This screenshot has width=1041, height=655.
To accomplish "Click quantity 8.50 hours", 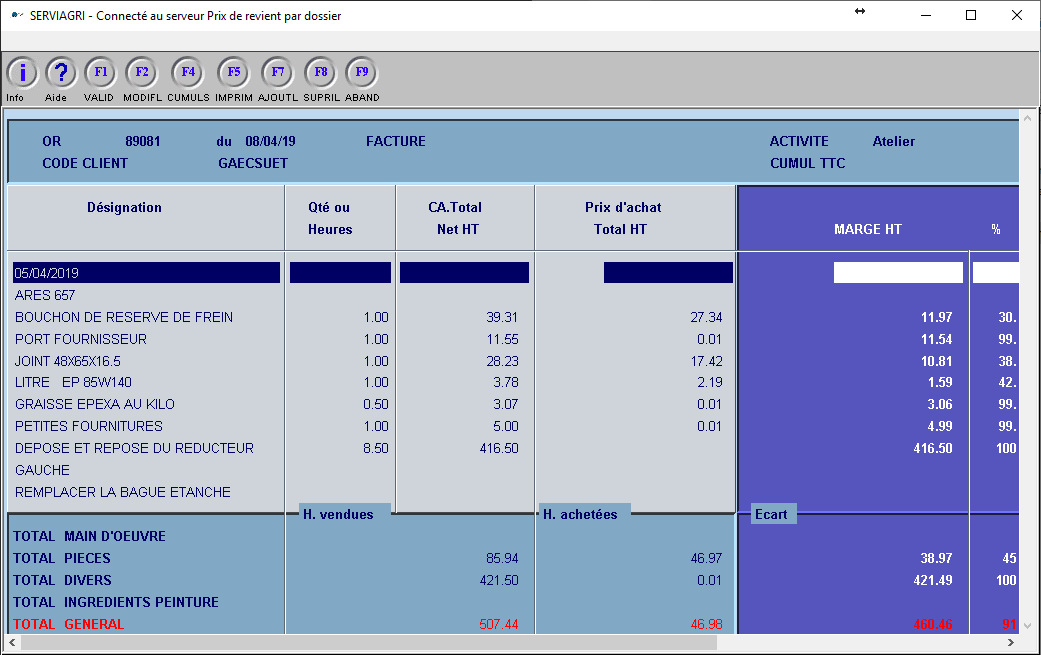I will pyautogui.click(x=376, y=448).
